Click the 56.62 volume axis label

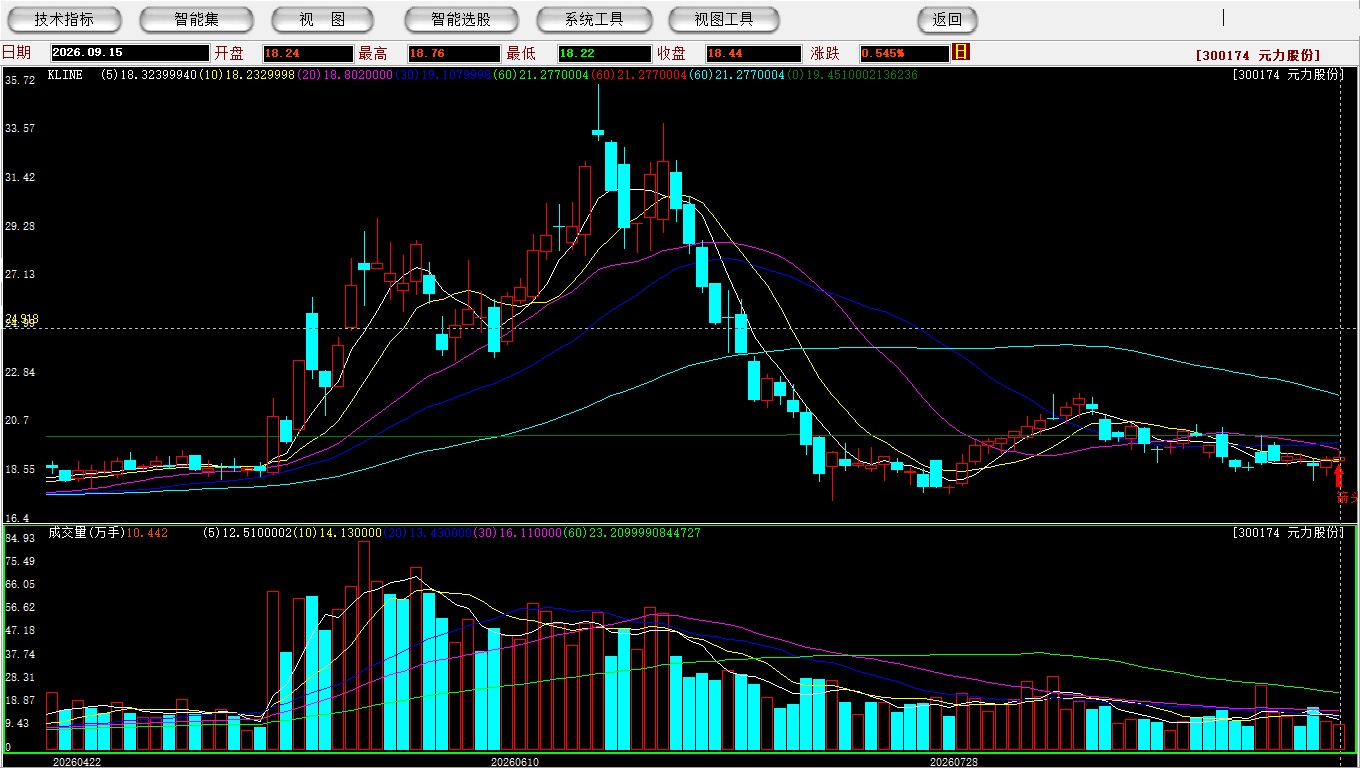20,607
